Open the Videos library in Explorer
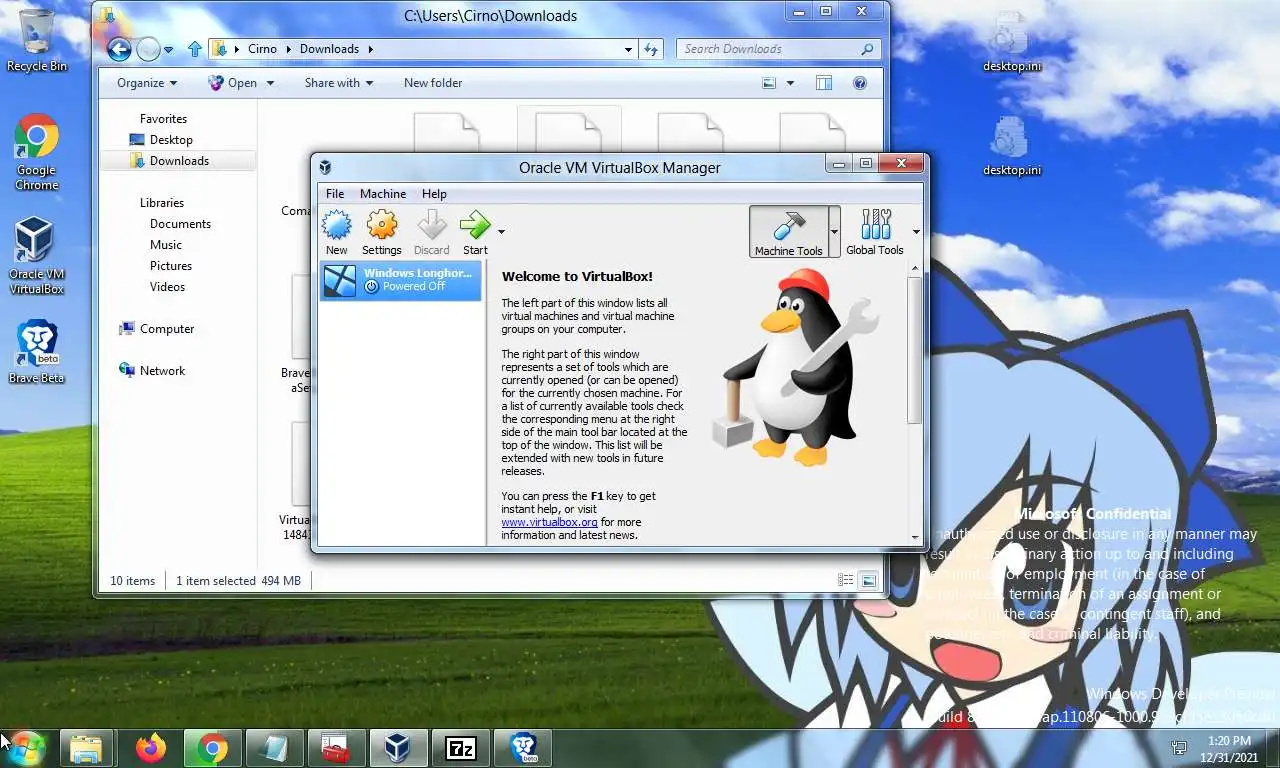This screenshot has height=768, width=1280. [168, 287]
